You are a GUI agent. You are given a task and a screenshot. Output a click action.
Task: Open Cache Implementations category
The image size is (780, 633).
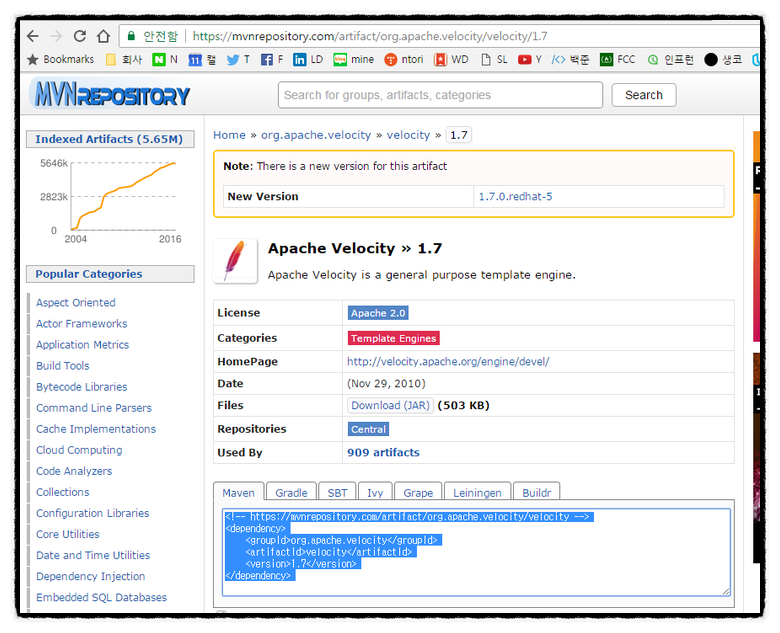(x=96, y=429)
